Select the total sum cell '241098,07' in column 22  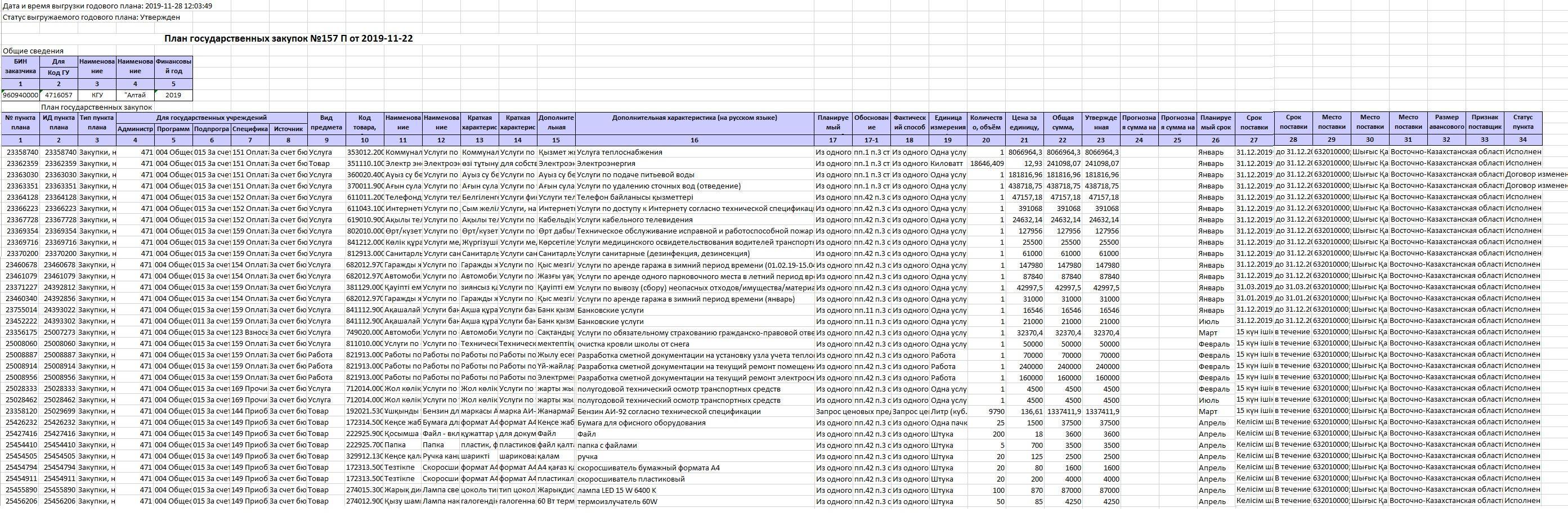[x=1063, y=163]
